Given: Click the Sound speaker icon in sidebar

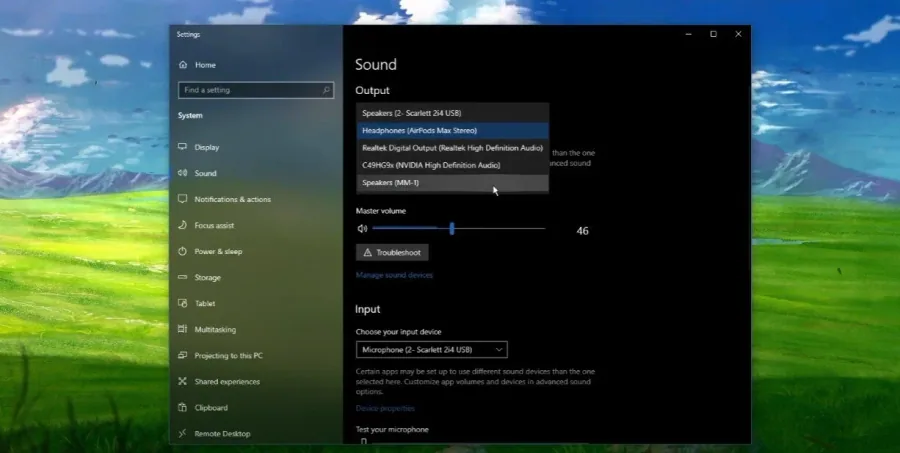Looking at the screenshot, I should coord(183,173).
